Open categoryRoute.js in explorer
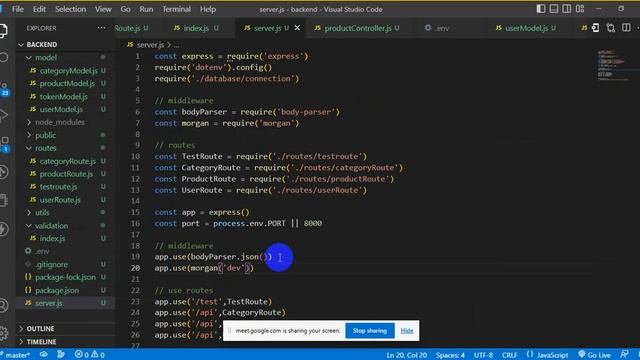Image resolution: width=640 pixels, height=360 pixels. [68, 161]
